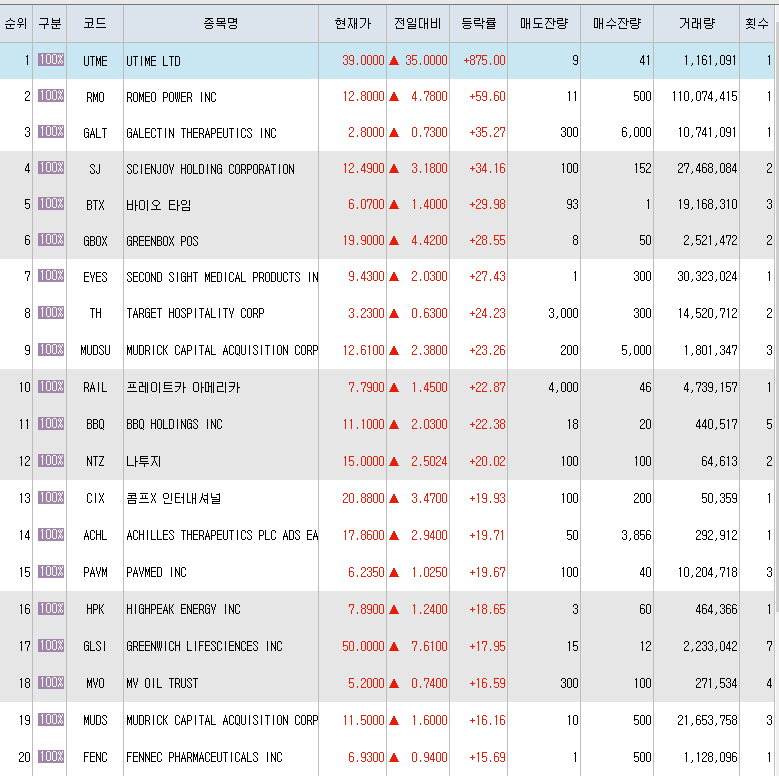
Task: Click the 100% badge in NTZ row
Action: coord(51,460)
